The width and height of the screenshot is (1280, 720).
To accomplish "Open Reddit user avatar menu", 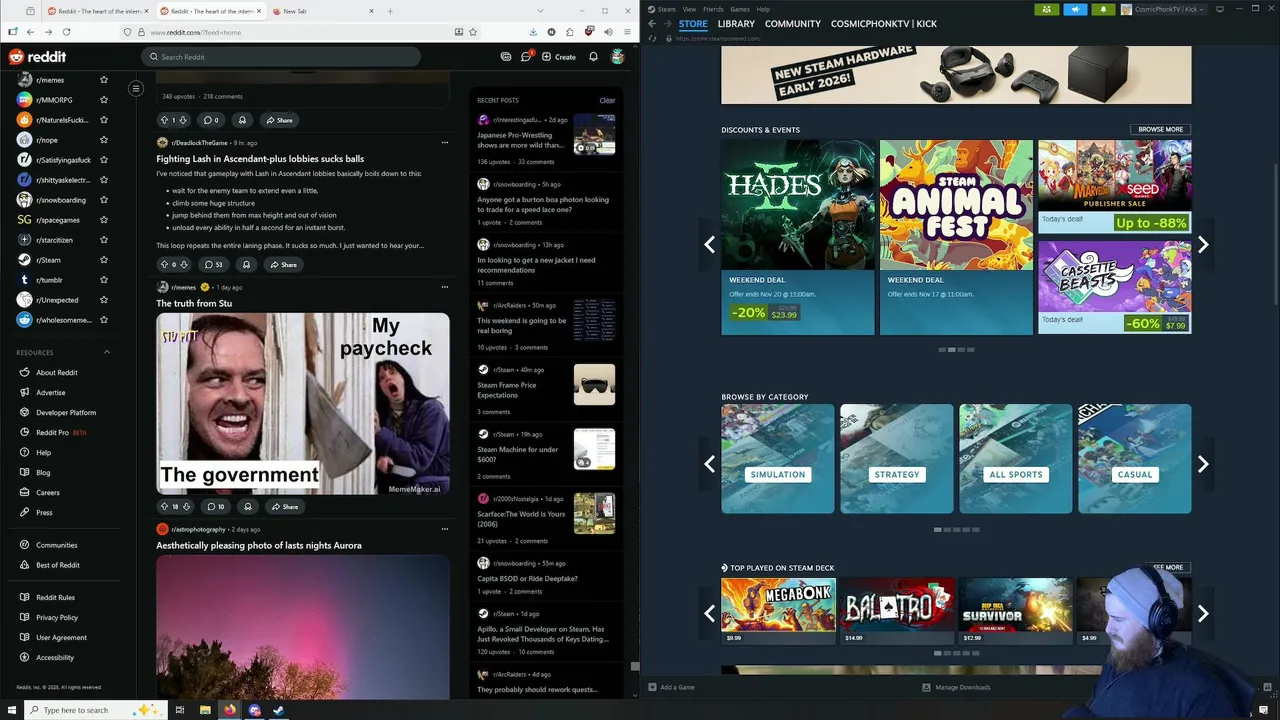I will pyautogui.click(x=618, y=57).
